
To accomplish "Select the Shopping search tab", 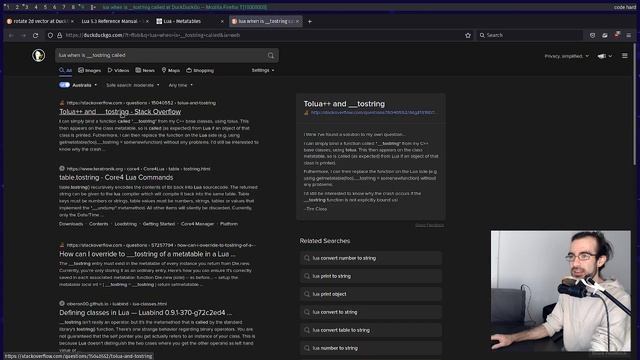I will (200, 70).
